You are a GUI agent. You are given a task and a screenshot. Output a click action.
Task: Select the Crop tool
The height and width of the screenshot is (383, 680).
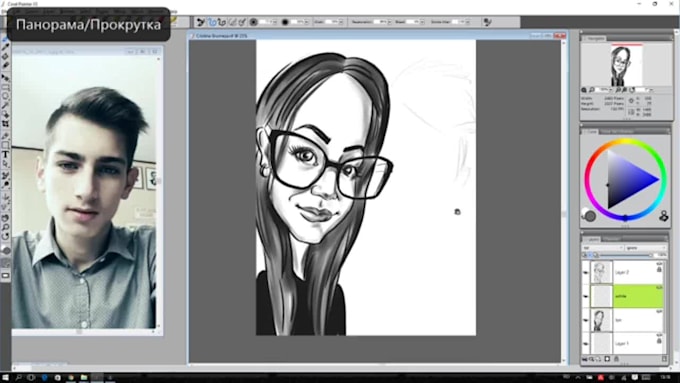[x=6, y=124]
